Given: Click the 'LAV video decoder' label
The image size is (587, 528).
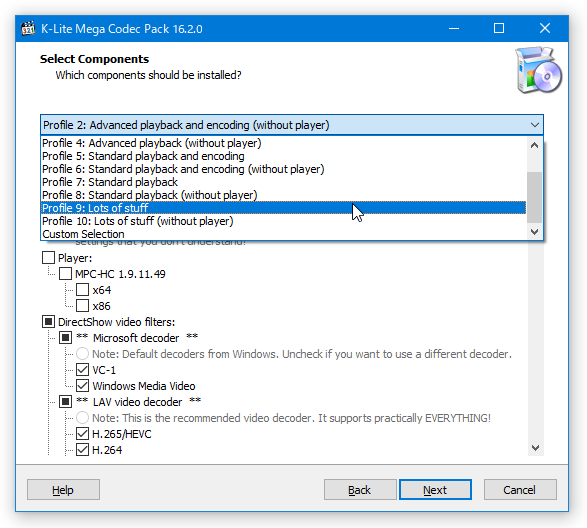Looking at the screenshot, I should [x=137, y=402].
